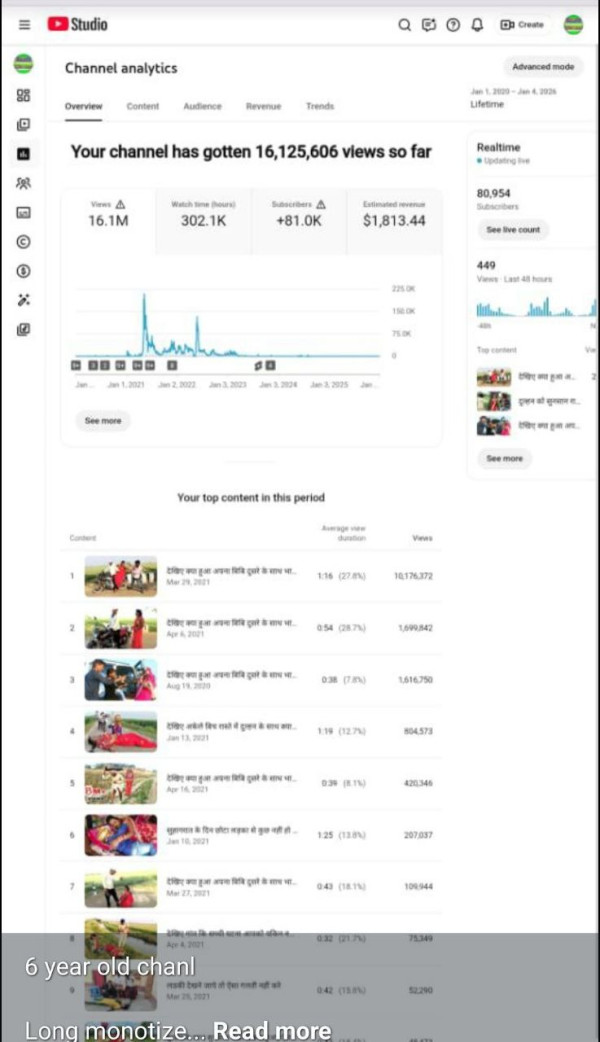This screenshot has height=1042, width=600.
Task: Click the search magnifier icon
Action: click(x=404, y=25)
